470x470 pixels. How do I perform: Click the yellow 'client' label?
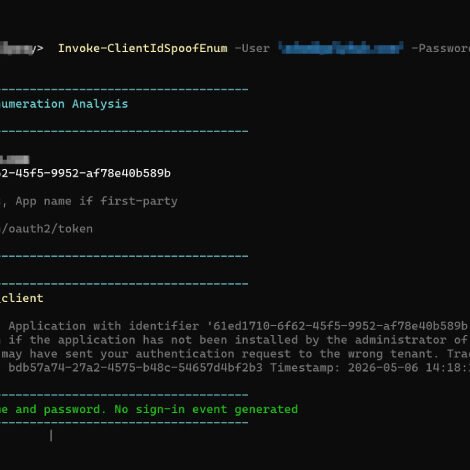point(22,298)
